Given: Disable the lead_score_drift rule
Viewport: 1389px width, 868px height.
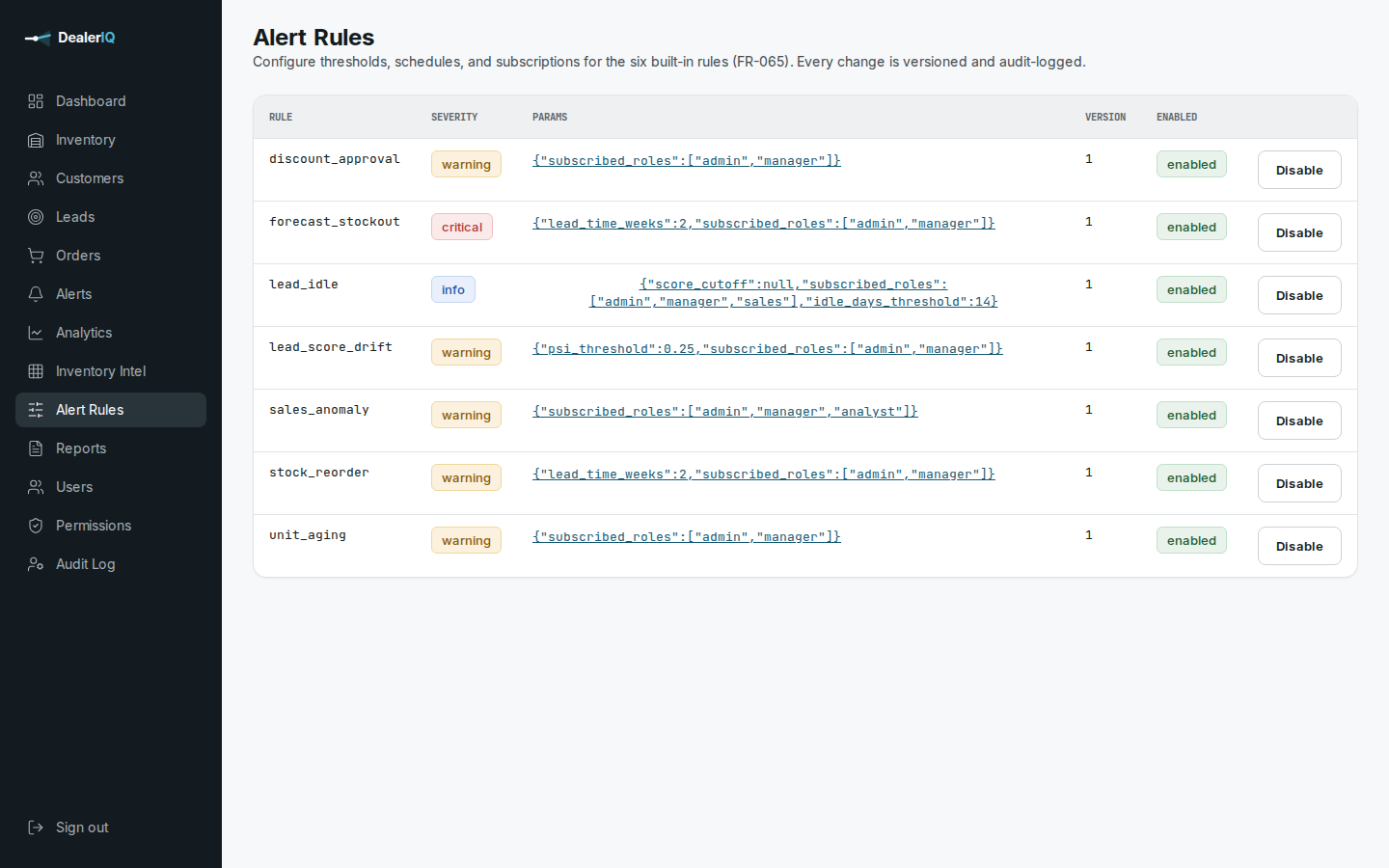Looking at the screenshot, I should click(1299, 358).
